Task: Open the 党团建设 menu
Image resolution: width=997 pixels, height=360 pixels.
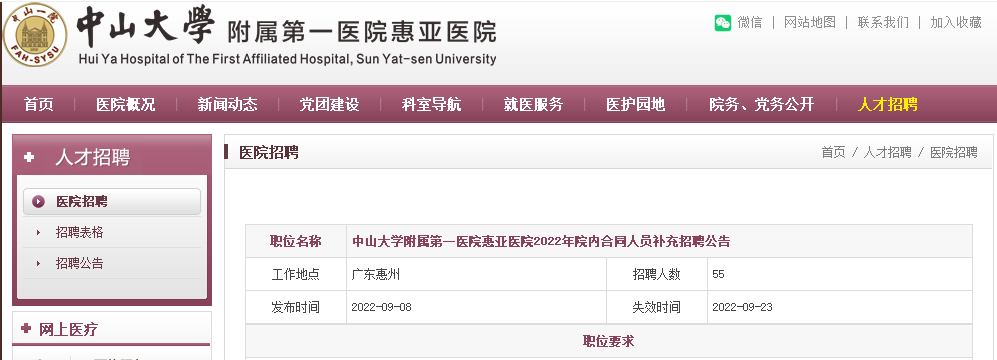Action: 329,104
